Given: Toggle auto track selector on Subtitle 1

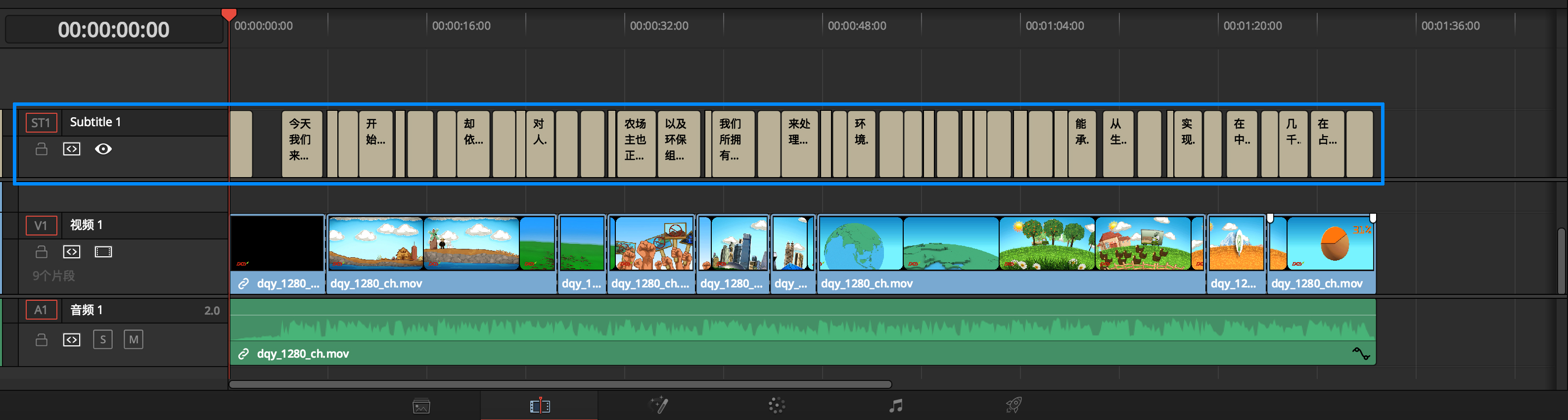Looking at the screenshot, I should (72, 148).
